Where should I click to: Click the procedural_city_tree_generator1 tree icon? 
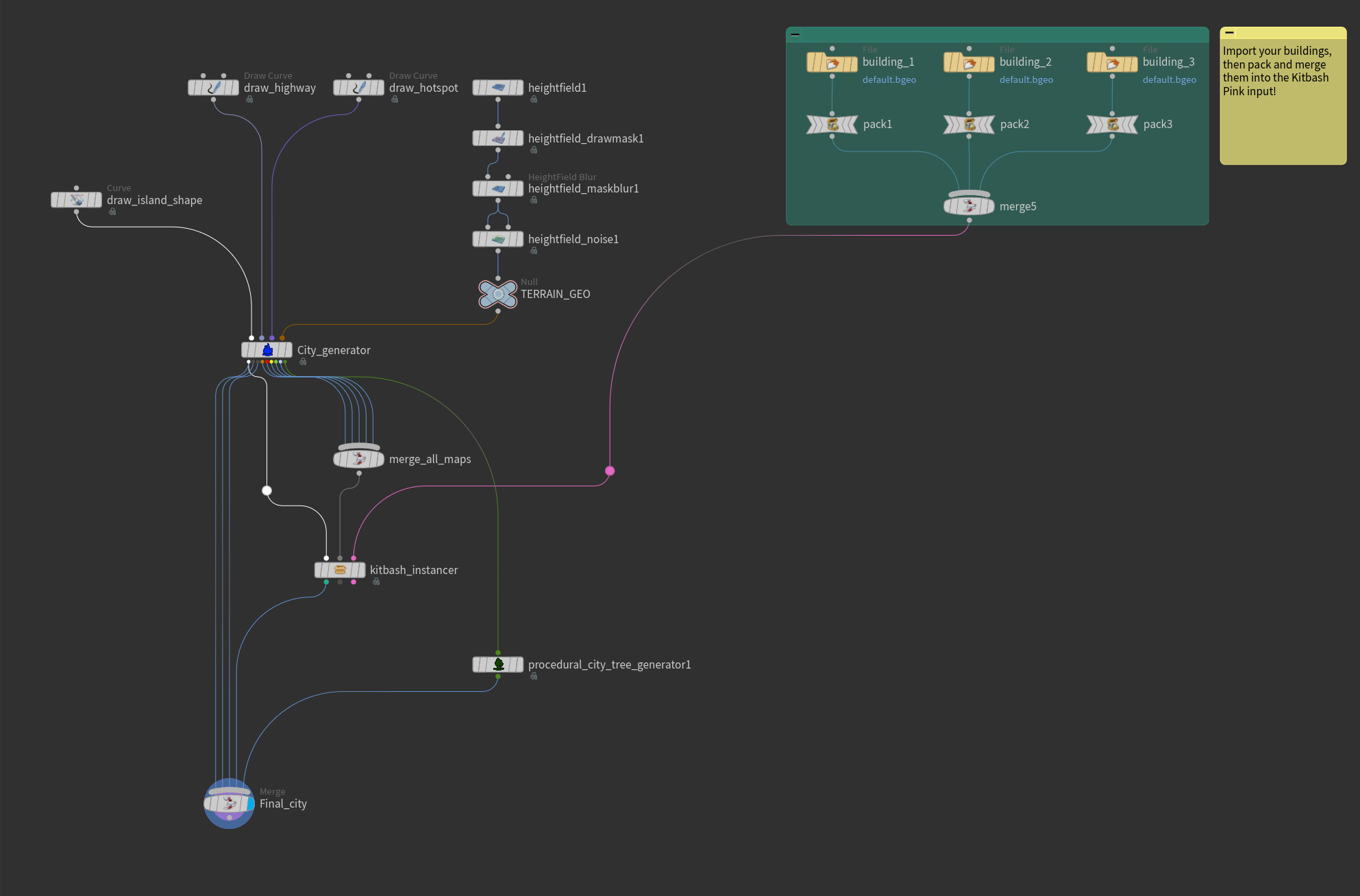(498, 664)
